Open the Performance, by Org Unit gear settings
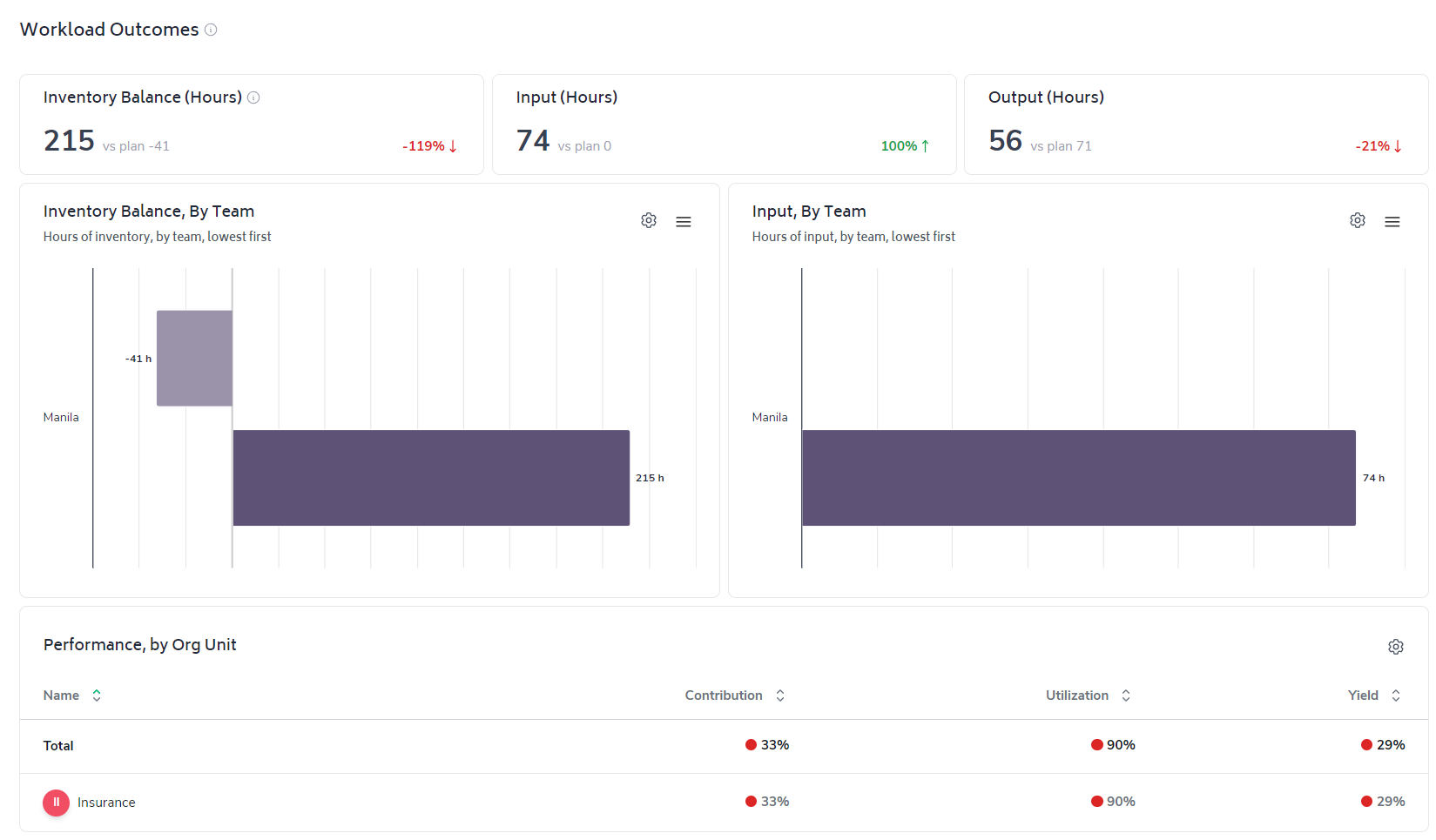Viewport: 1436px width, 840px height. click(1396, 647)
